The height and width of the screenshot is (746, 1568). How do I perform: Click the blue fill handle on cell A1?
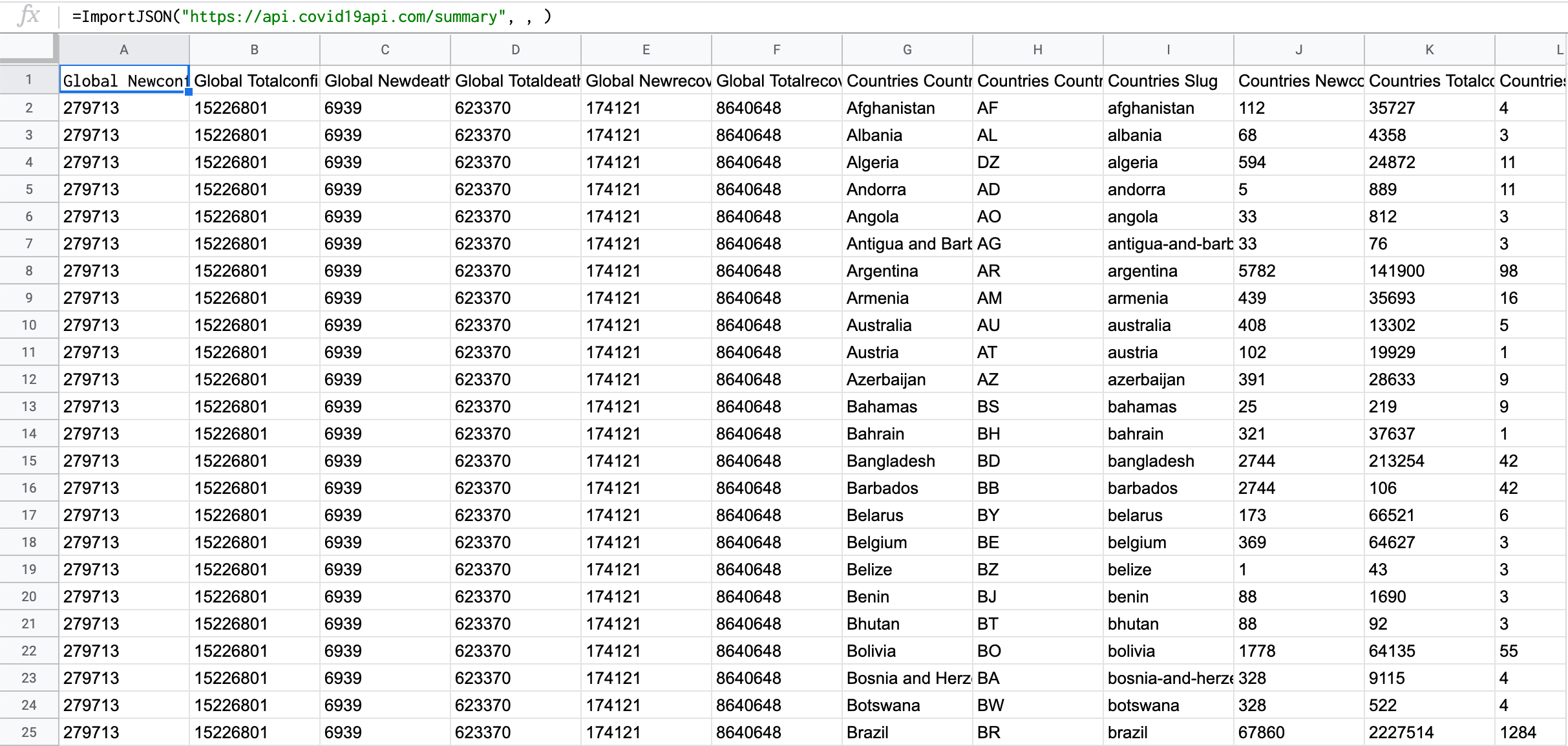coord(188,91)
